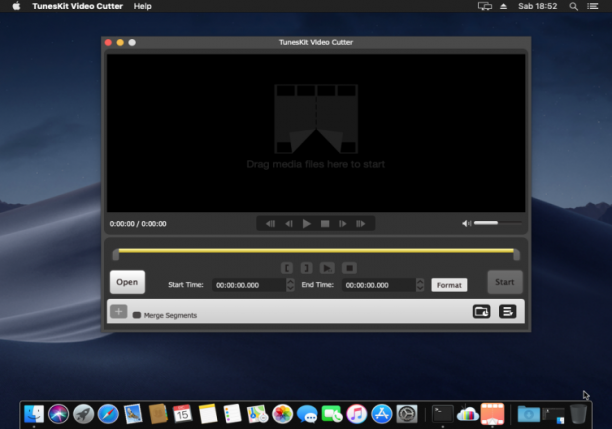612x429 pixels.
Task: Open the TunesKit Video Cutter menu
Action: click(77, 6)
